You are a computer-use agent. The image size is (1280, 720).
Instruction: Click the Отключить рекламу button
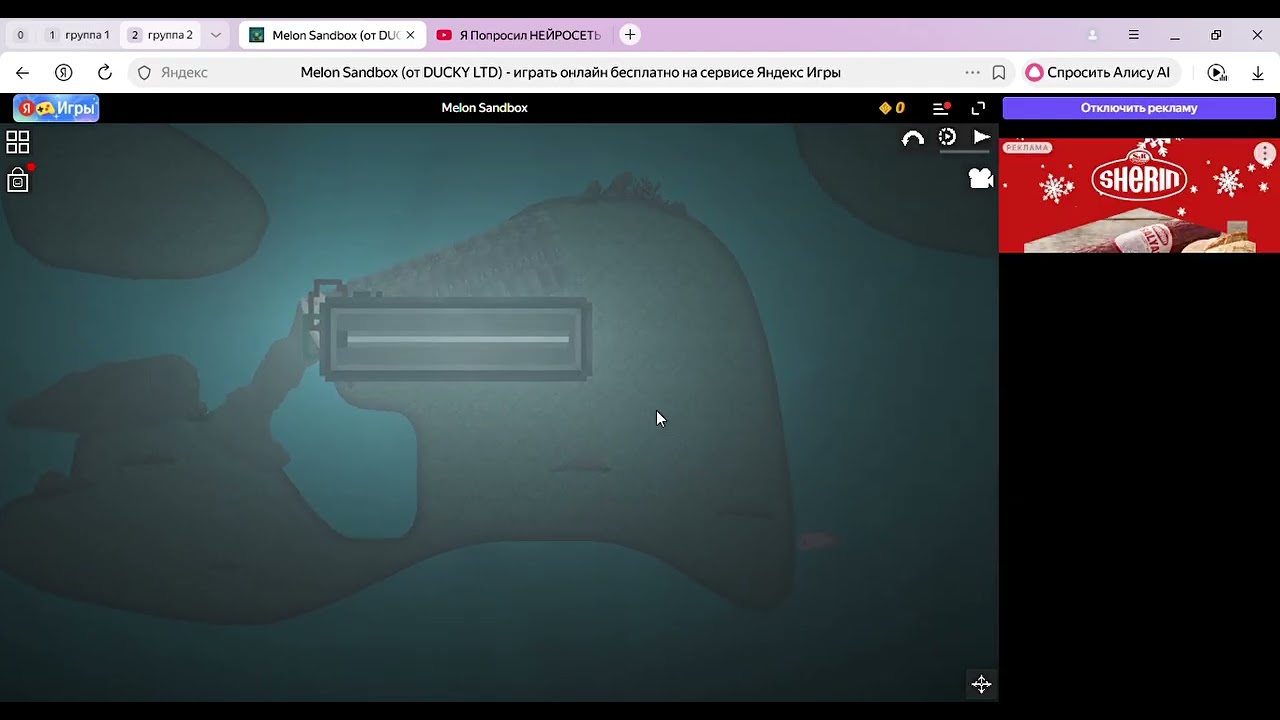1139,108
